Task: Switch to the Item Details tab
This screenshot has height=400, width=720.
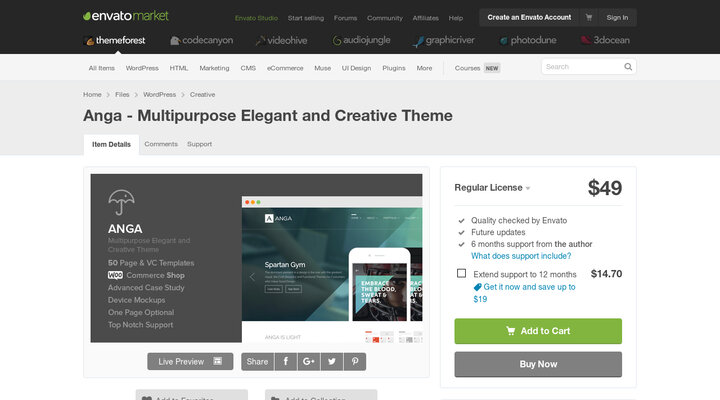Action: (111, 145)
